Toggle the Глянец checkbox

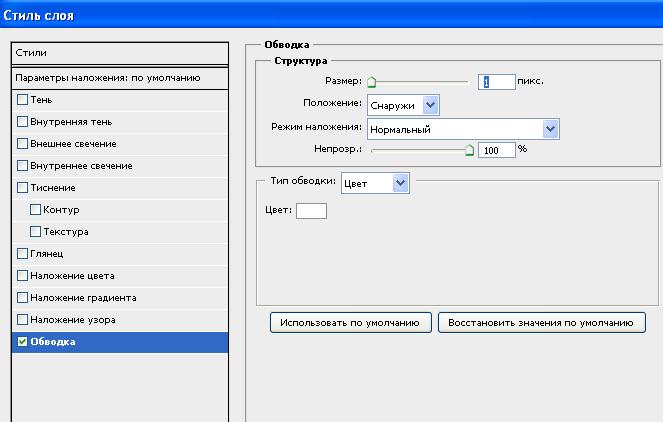[22, 254]
